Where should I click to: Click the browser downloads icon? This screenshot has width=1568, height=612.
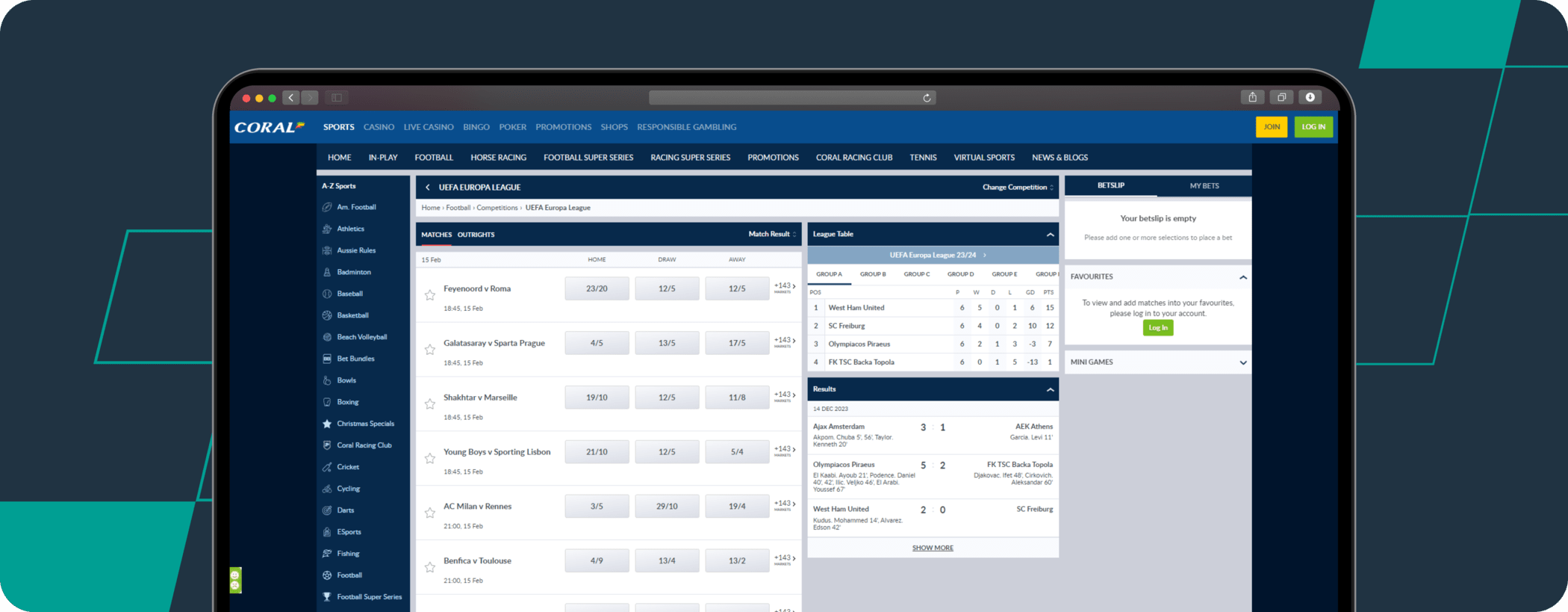click(x=1310, y=97)
